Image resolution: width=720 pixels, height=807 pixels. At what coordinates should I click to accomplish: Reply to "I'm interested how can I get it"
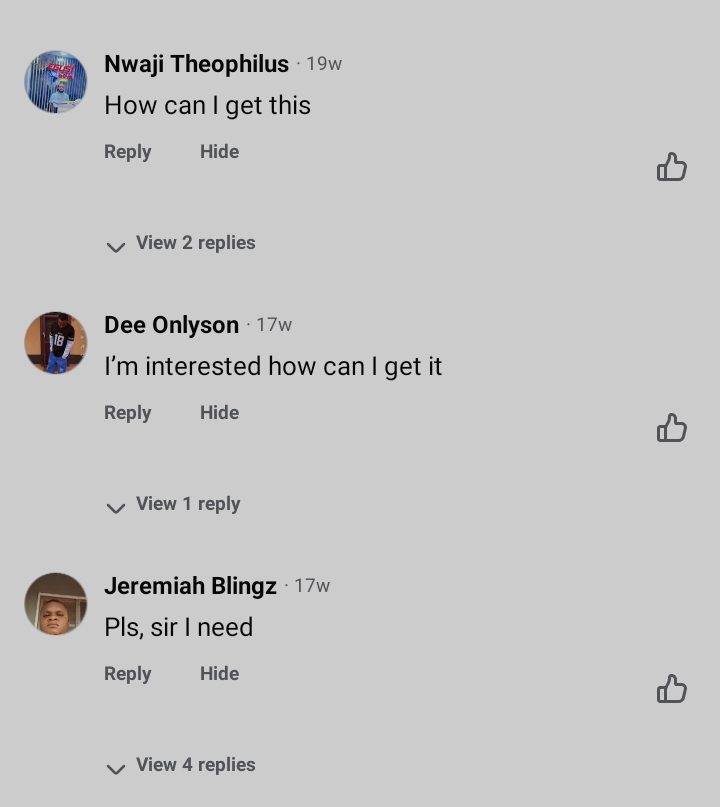pos(127,413)
